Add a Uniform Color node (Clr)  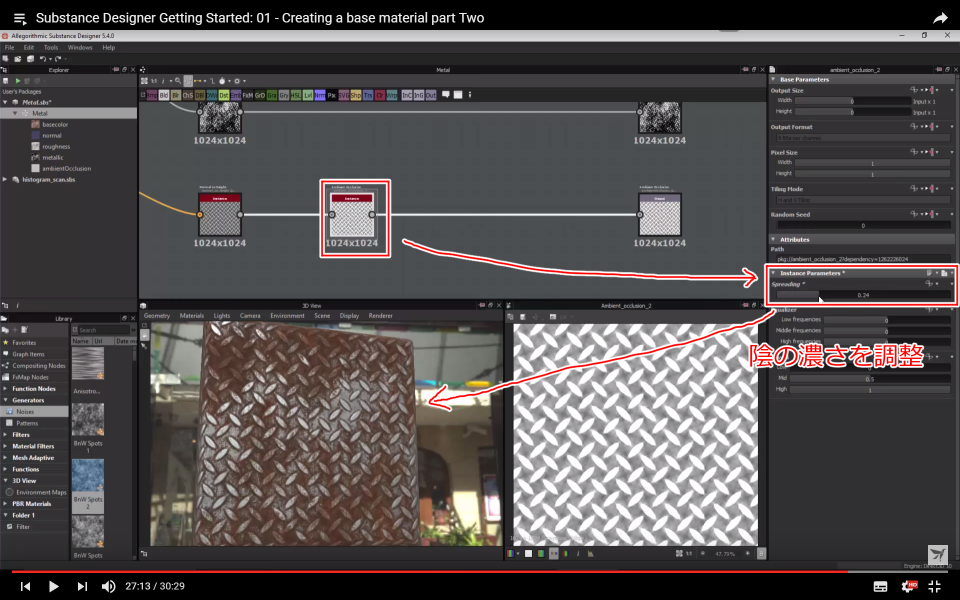pyautogui.click(x=380, y=96)
